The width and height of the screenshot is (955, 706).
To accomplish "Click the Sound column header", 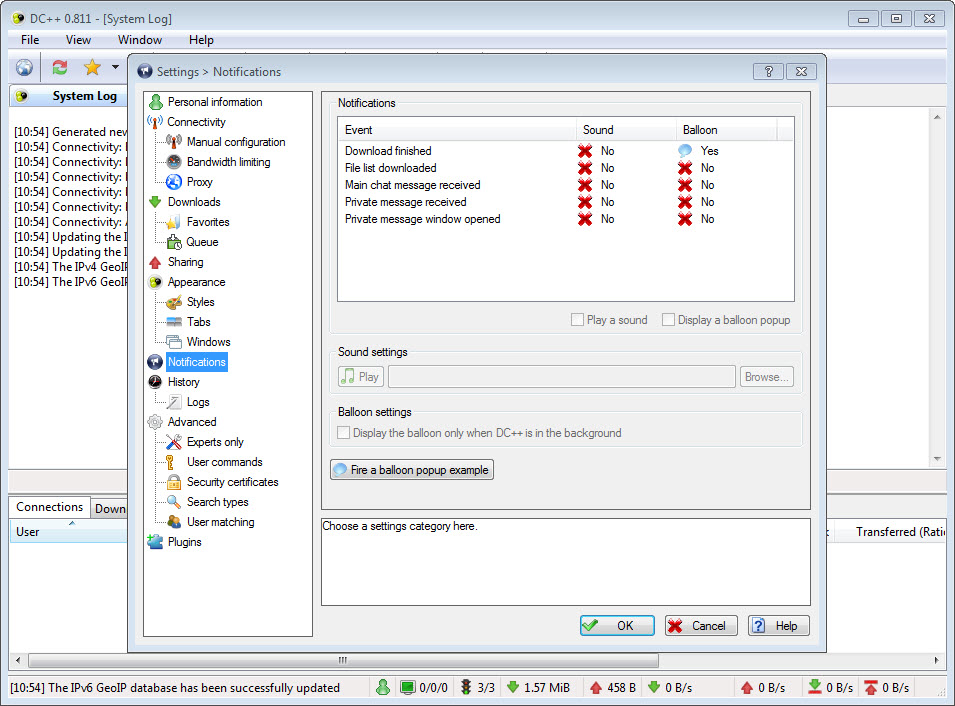I will (626, 130).
